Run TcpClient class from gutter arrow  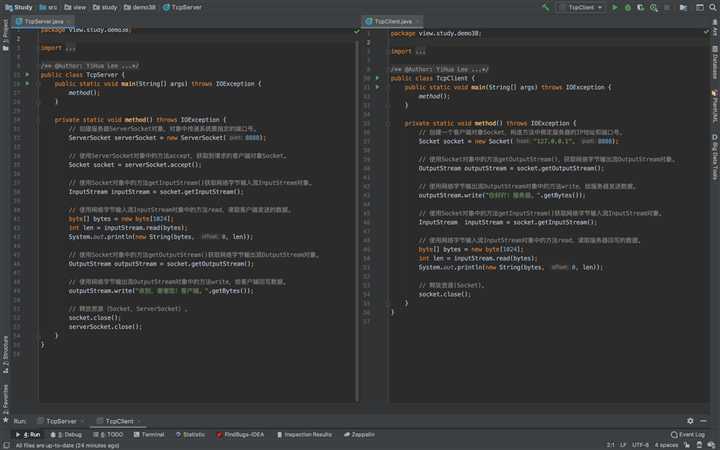tap(377, 78)
